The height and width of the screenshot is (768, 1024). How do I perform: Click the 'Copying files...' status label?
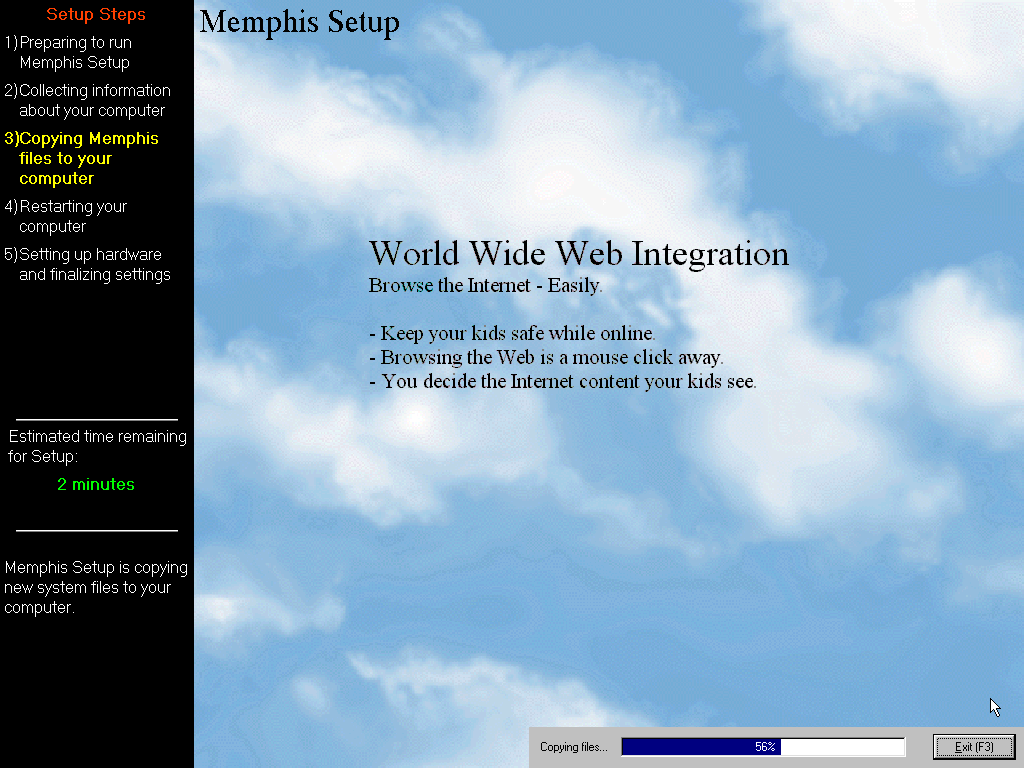(x=573, y=746)
